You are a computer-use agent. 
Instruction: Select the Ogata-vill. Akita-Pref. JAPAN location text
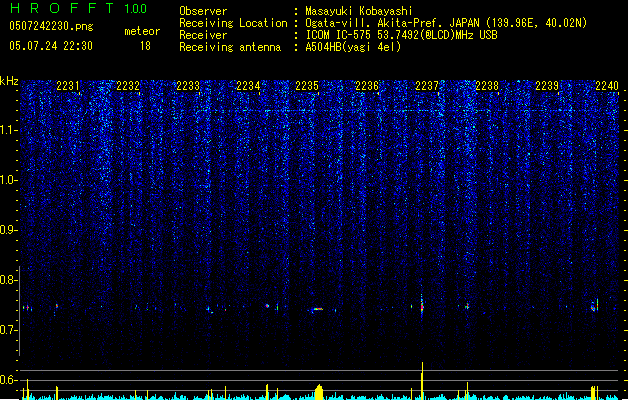[446, 23]
